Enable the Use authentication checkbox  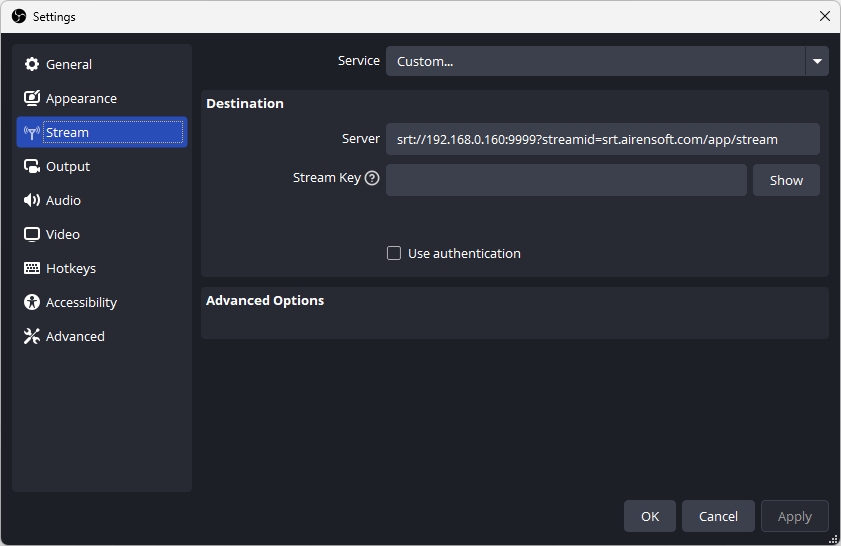pos(394,253)
